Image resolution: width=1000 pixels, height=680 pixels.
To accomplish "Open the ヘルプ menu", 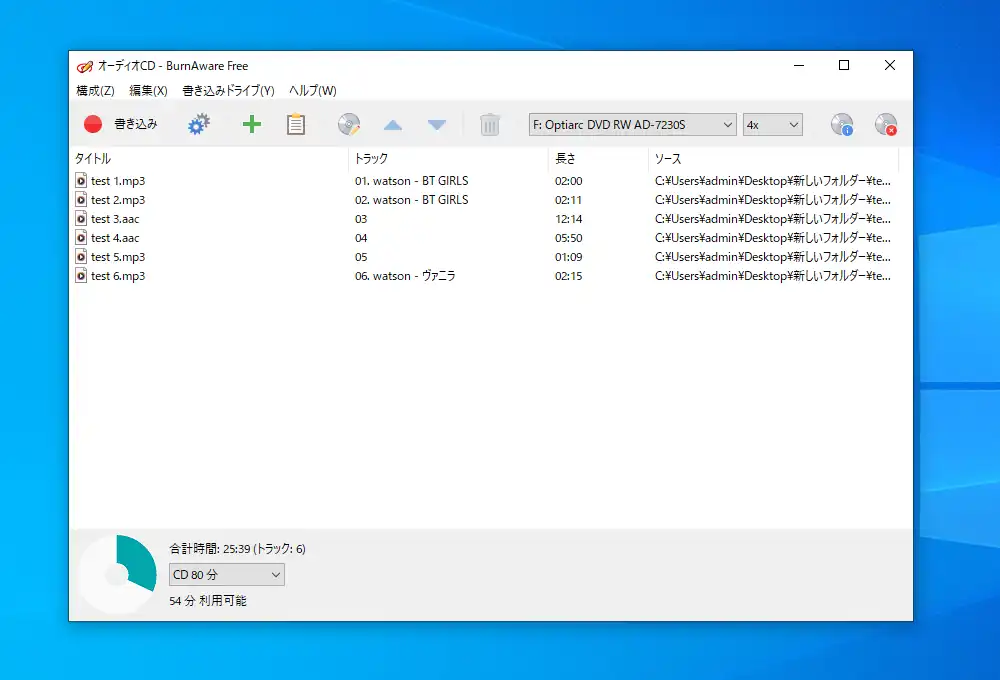I will pos(311,90).
